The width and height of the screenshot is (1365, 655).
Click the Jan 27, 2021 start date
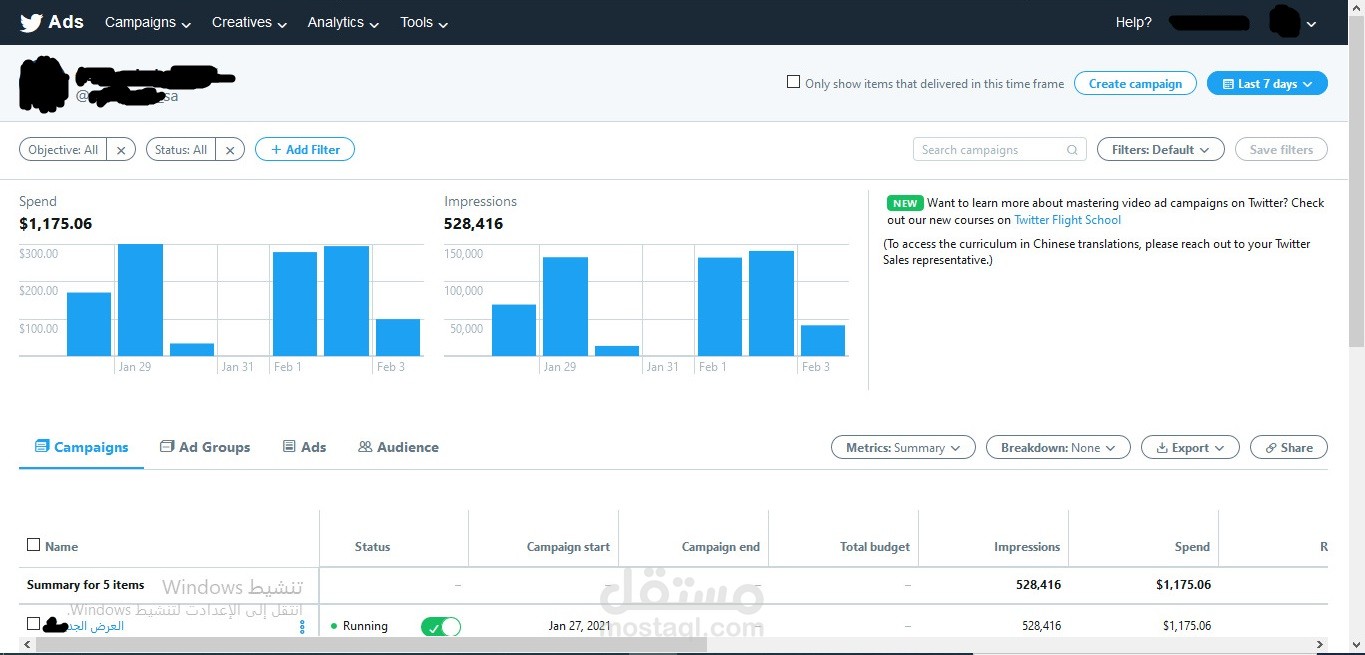(579, 626)
